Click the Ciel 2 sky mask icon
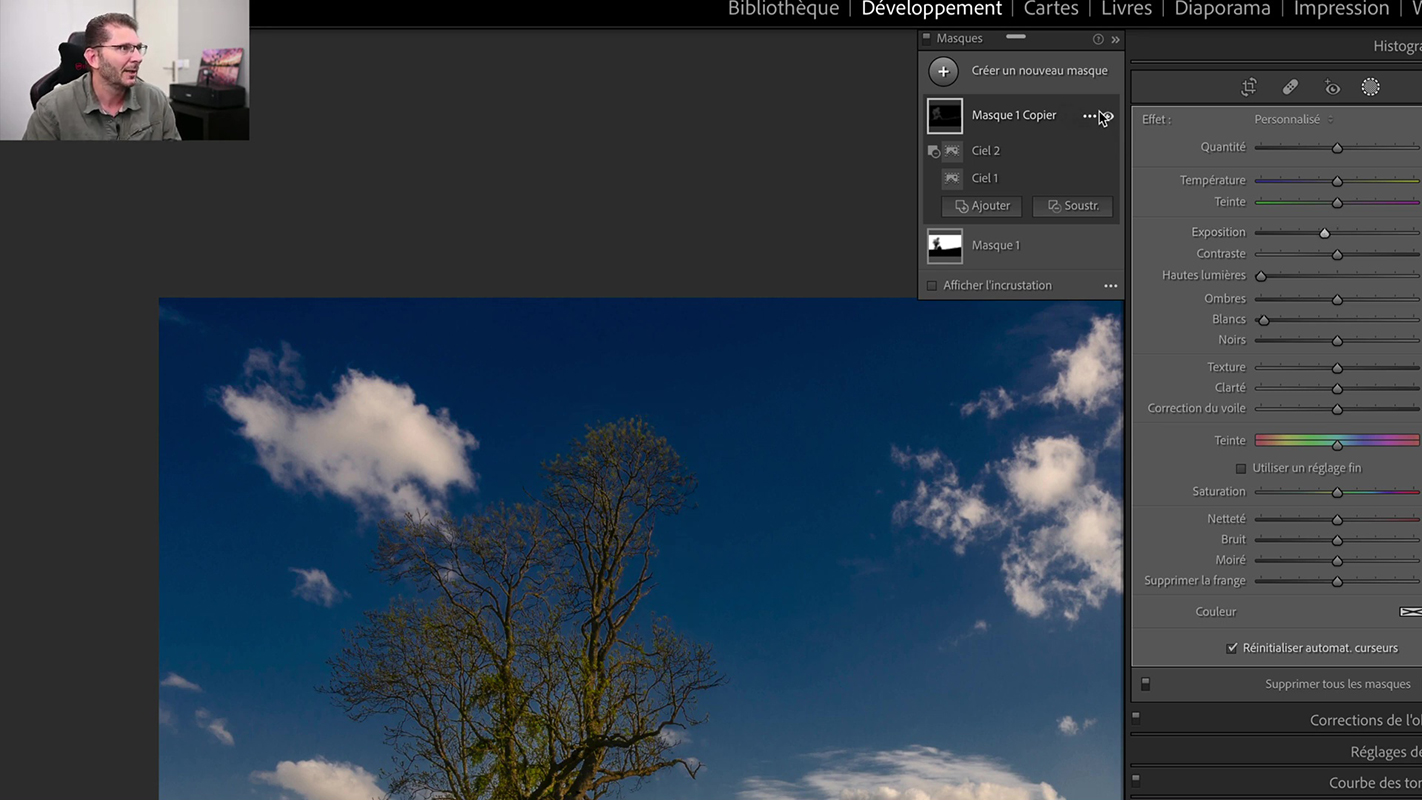 tap(952, 151)
